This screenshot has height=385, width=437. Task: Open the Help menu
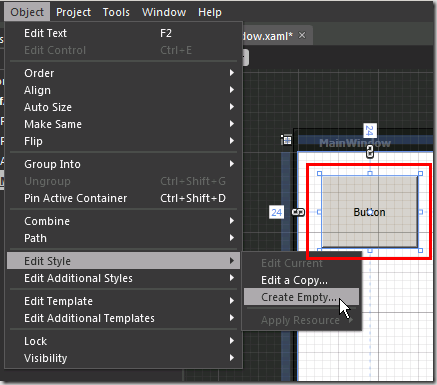[210, 12]
